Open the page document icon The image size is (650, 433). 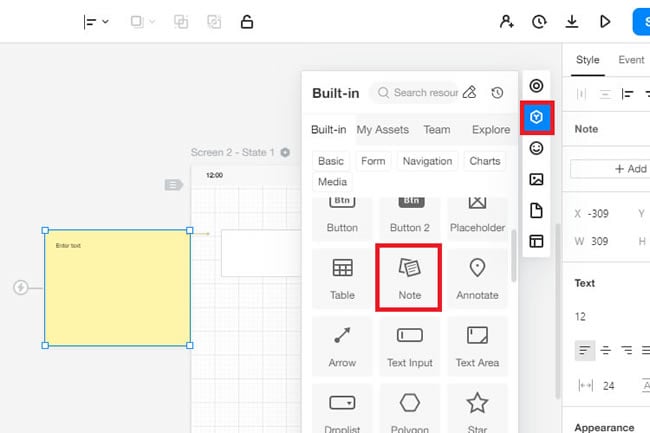(536, 210)
